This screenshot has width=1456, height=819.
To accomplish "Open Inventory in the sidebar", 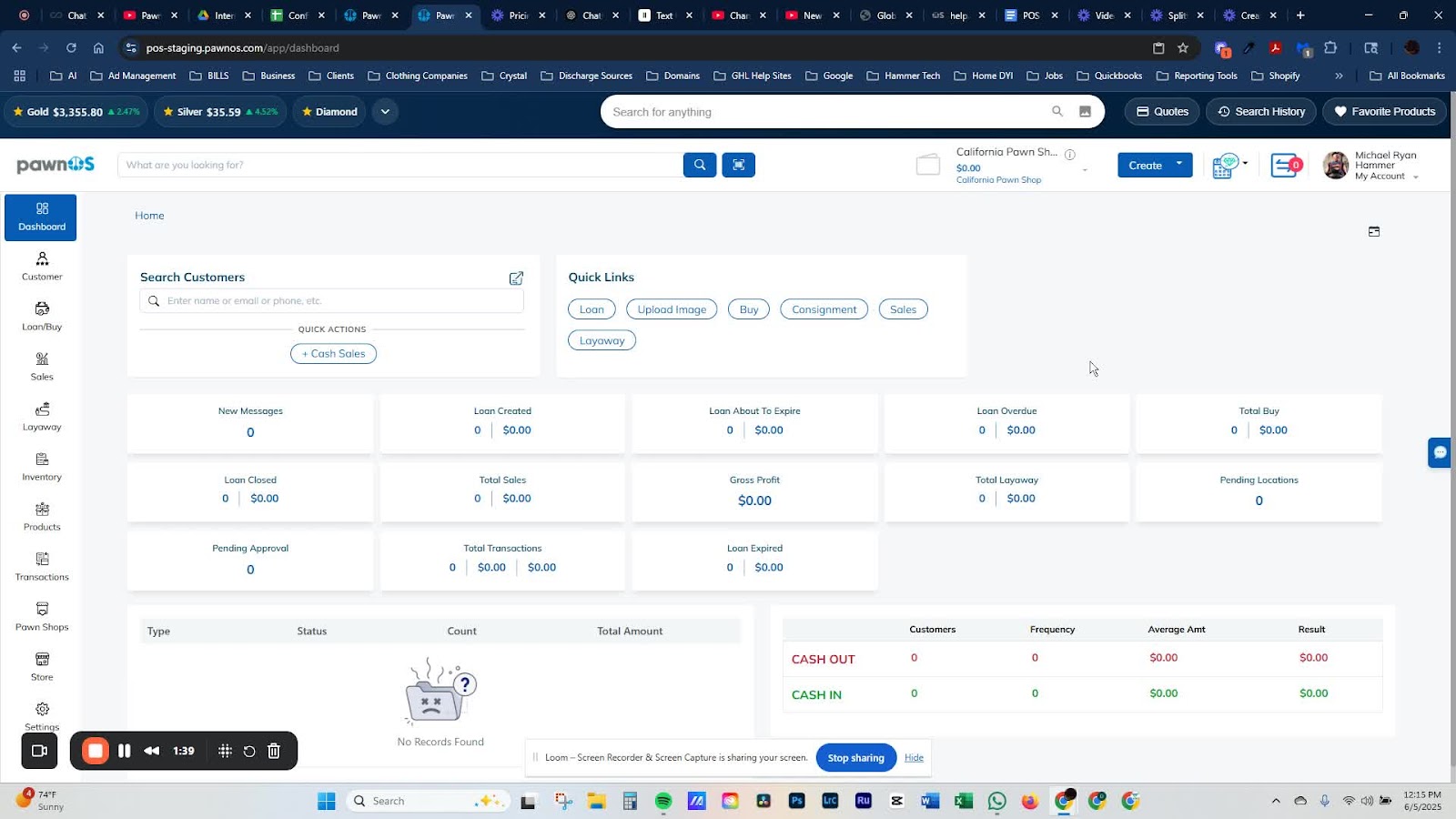I will point(42,467).
